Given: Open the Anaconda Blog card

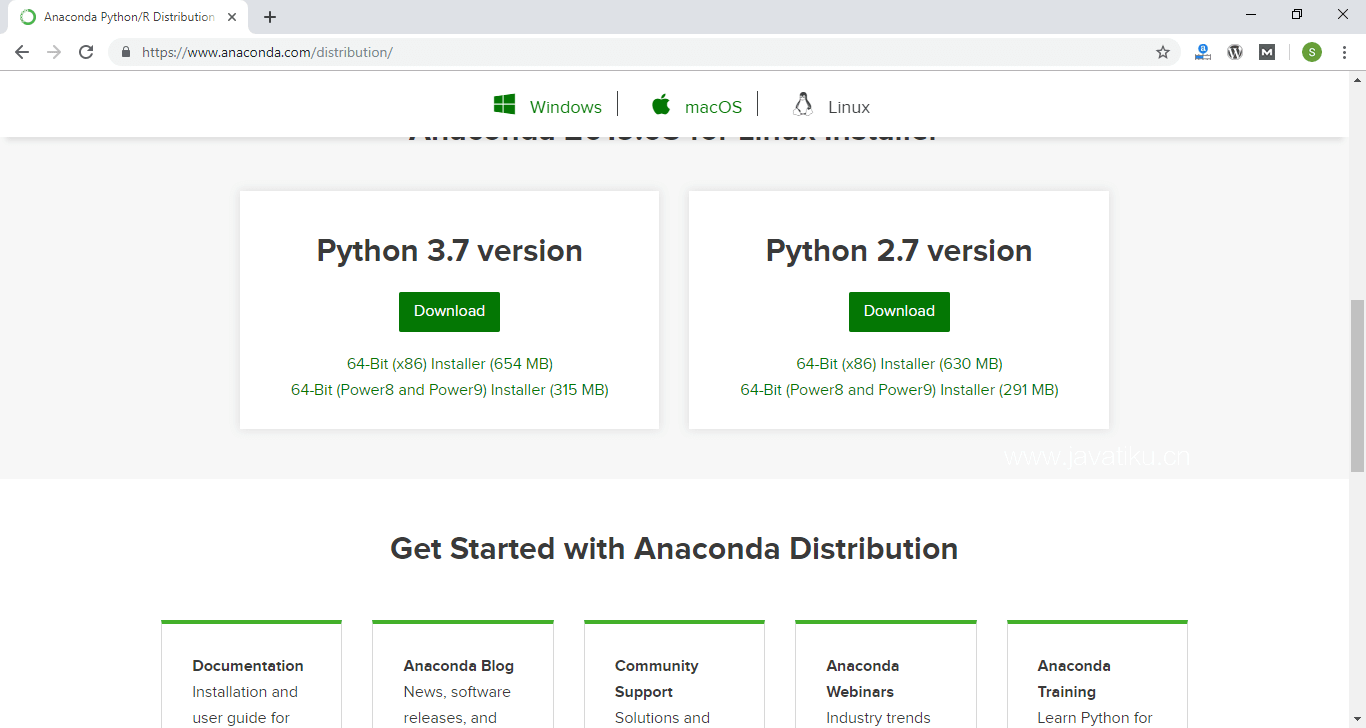Looking at the screenshot, I should point(462,675).
